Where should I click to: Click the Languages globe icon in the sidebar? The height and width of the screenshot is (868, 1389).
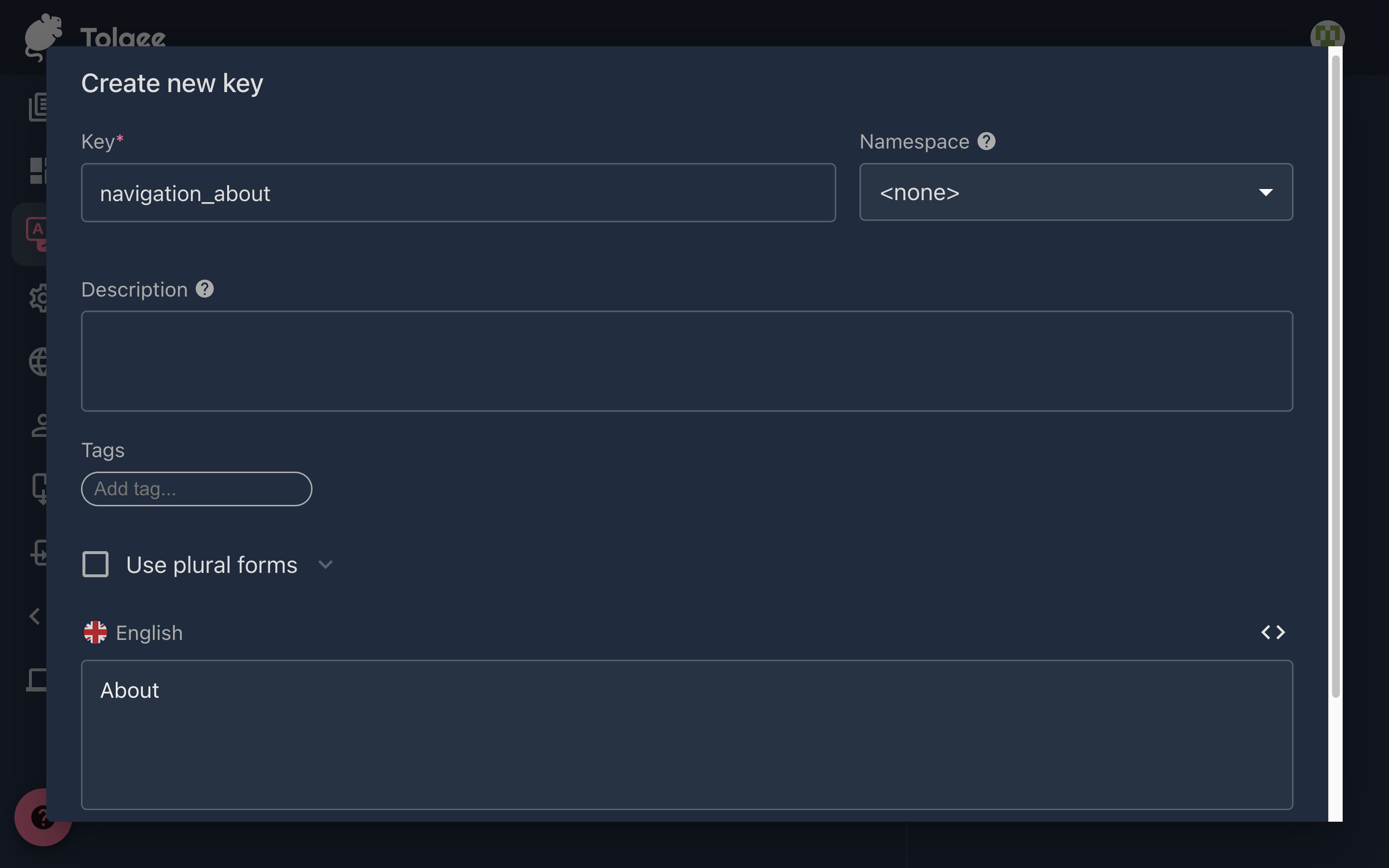pos(39,362)
